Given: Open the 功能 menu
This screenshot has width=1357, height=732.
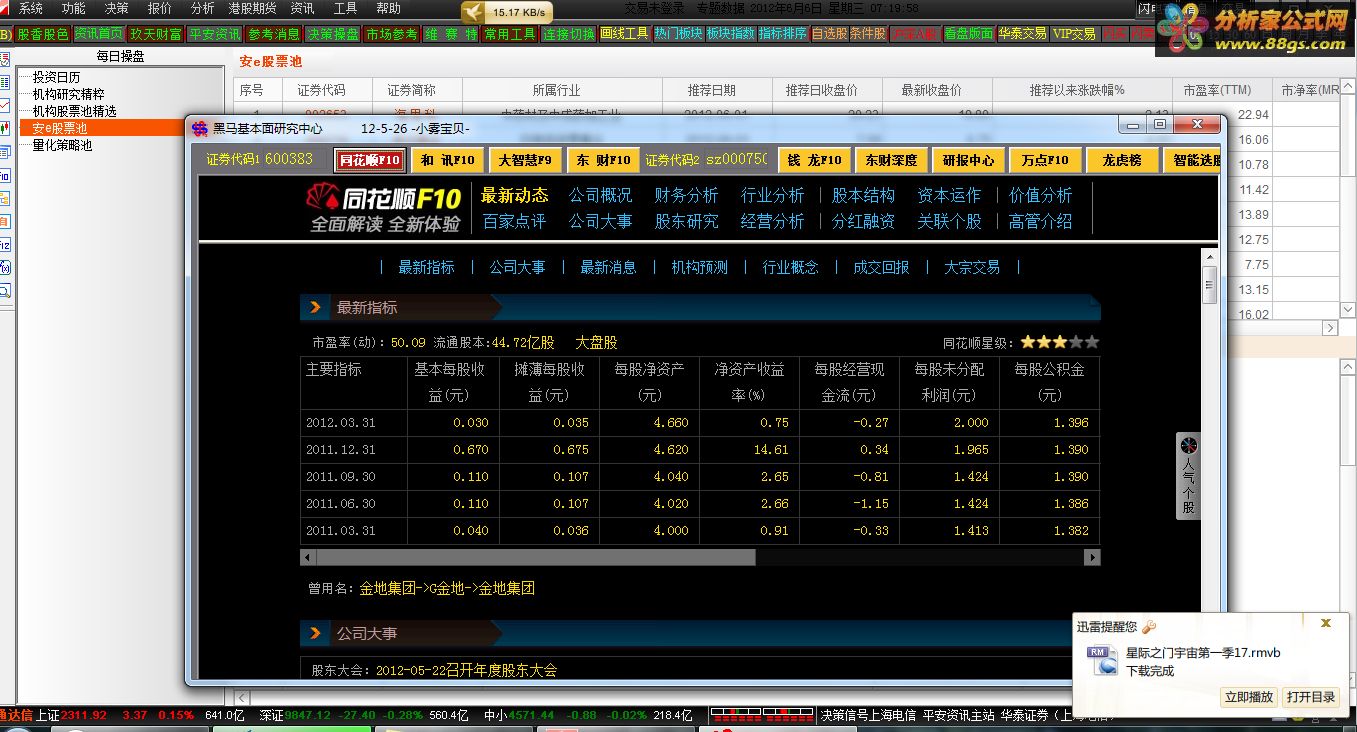Looking at the screenshot, I should (74, 8).
